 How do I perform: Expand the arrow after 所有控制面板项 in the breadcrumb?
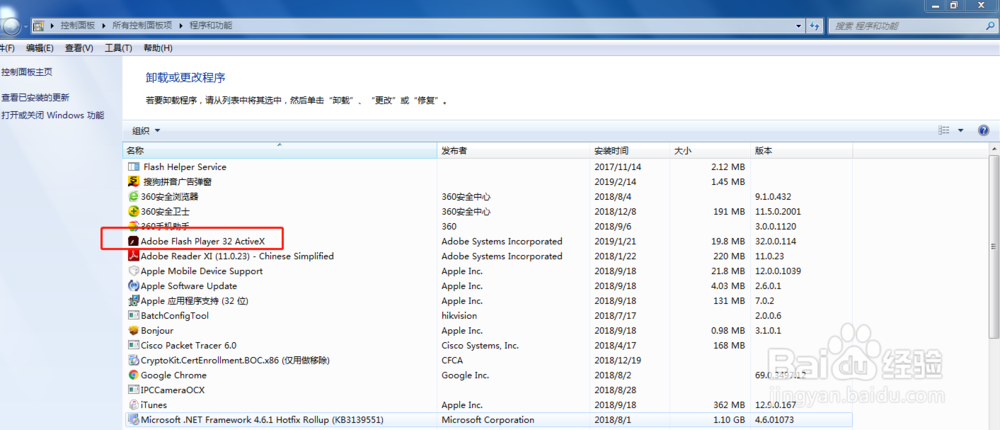(x=181, y=26)
